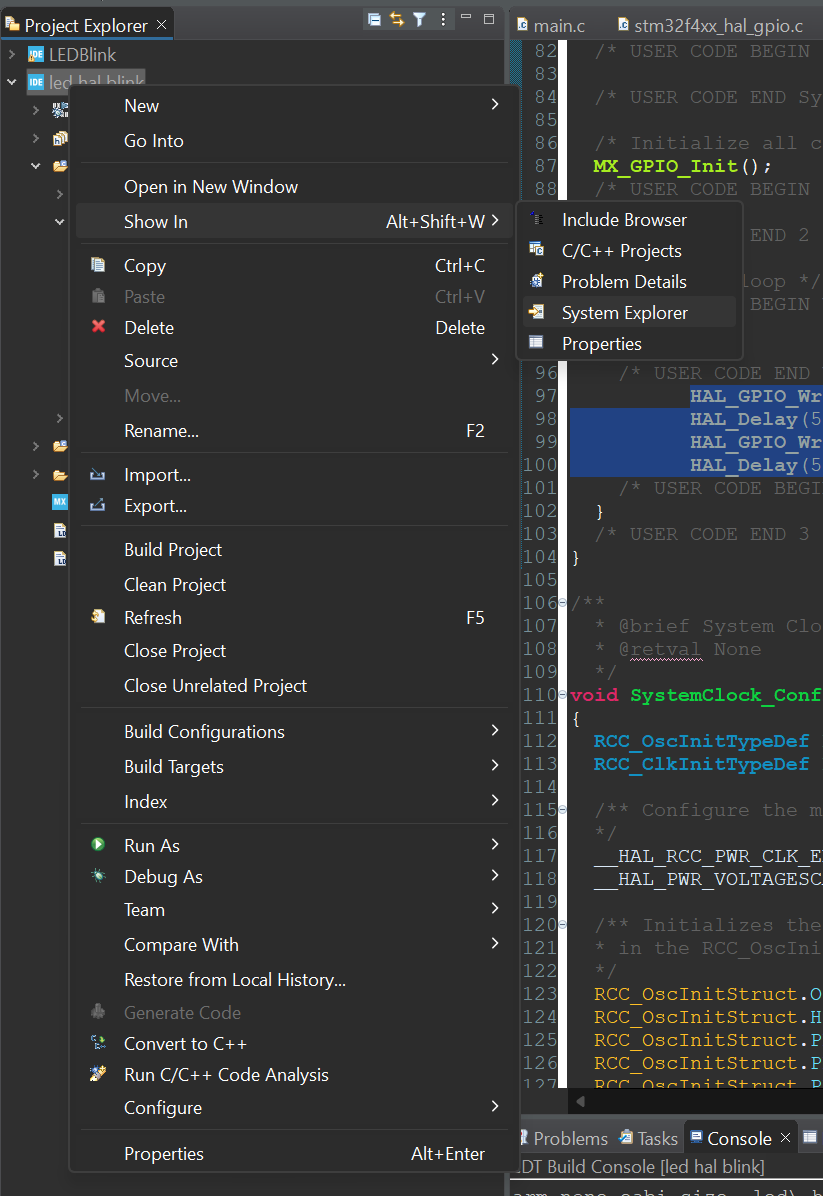The width and height of the screenshot is (823, 1196).
Task: Click the Debug As bug icon
Action: click(x=97, y=877)
